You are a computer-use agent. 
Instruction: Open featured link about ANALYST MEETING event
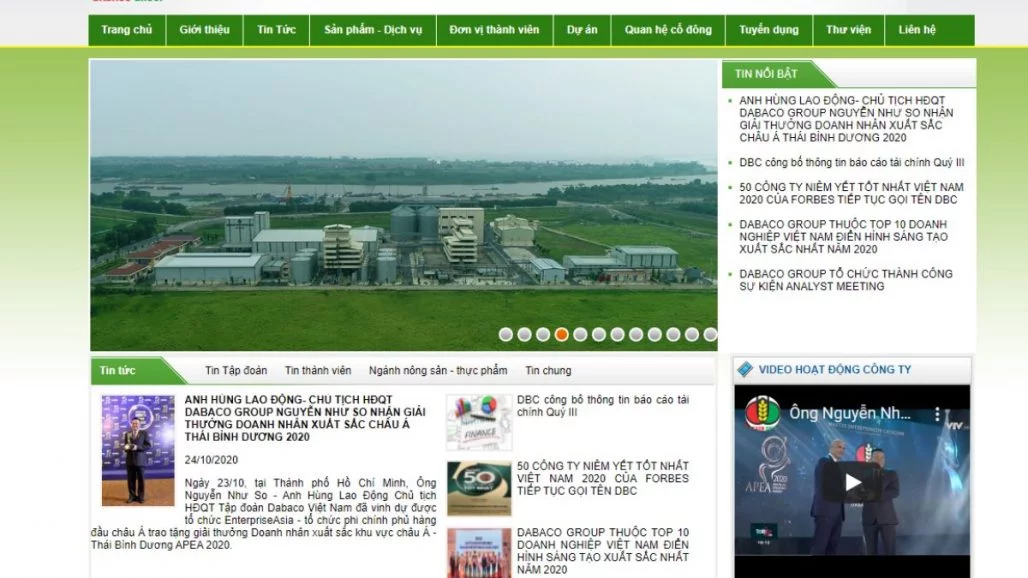pos(846,280)
